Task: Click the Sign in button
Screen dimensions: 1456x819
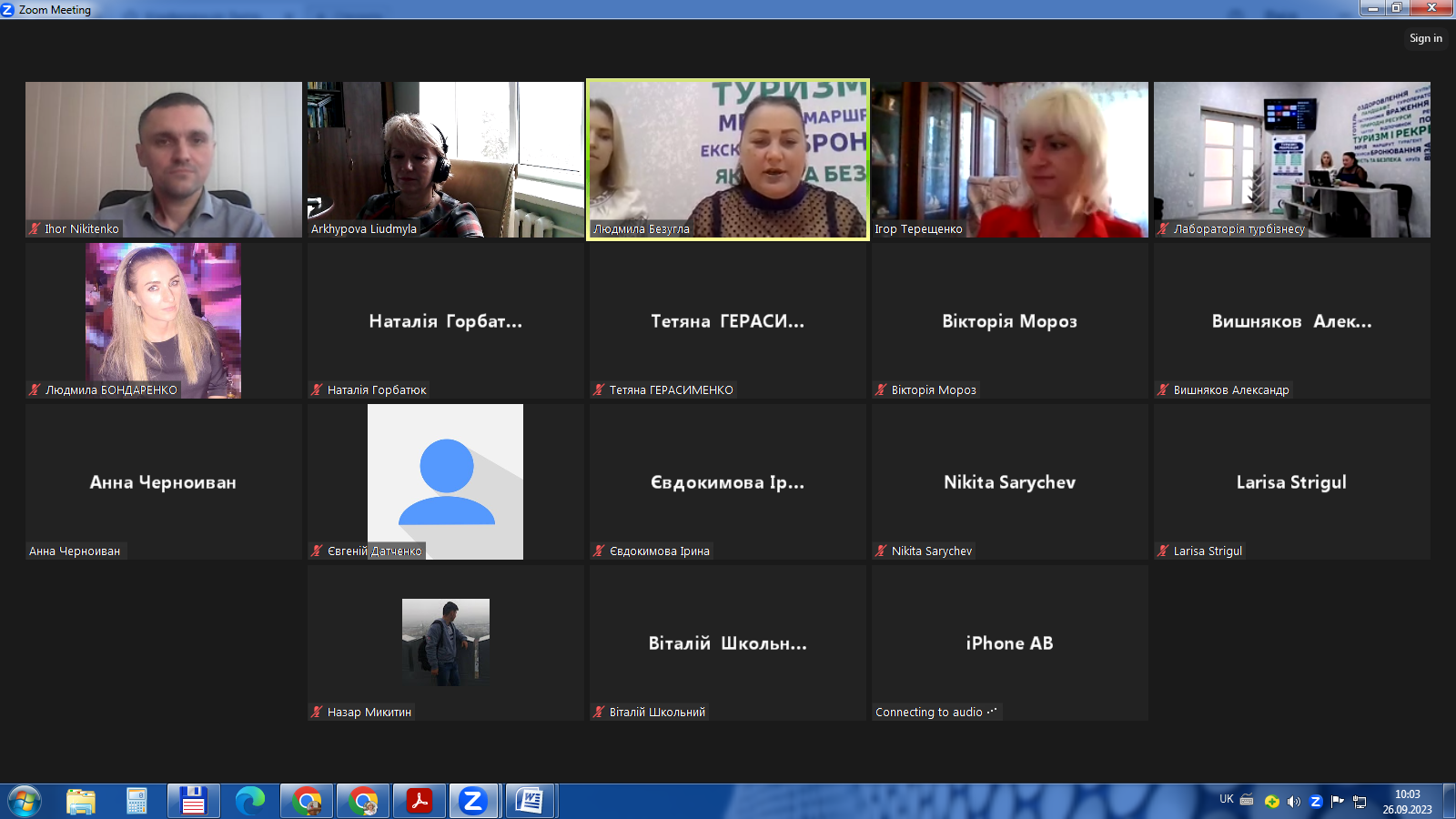Action: tap(1425, 38)
